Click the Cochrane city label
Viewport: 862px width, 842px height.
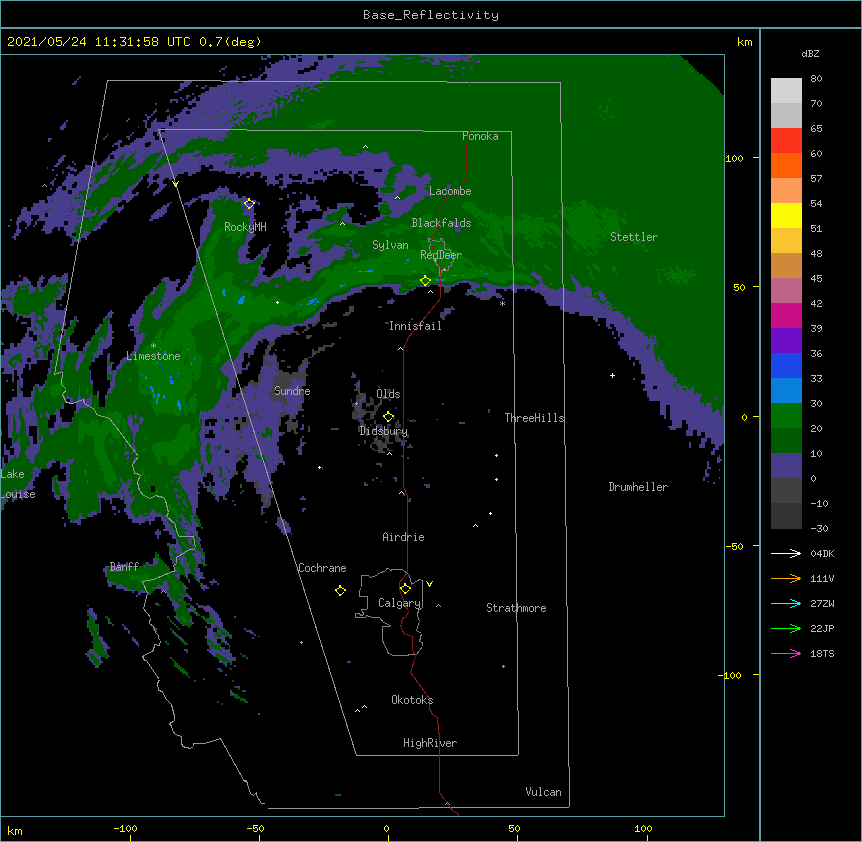coord(322,568)
